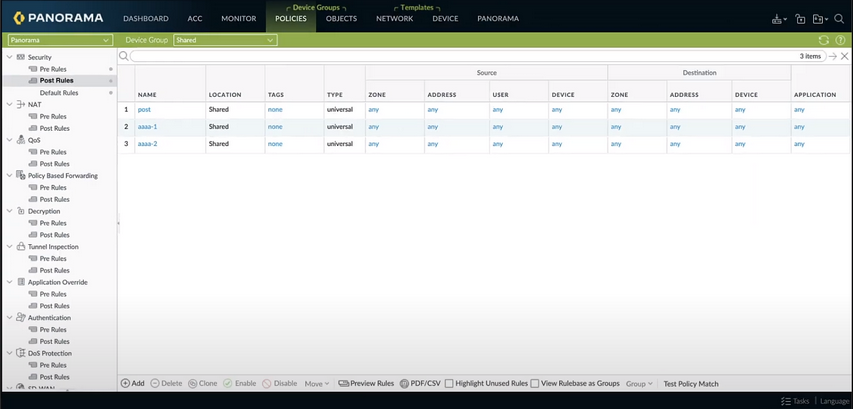Open the Move dropdown menu
Viewport: 853px width, 409px height.
[x=317, y=383]
